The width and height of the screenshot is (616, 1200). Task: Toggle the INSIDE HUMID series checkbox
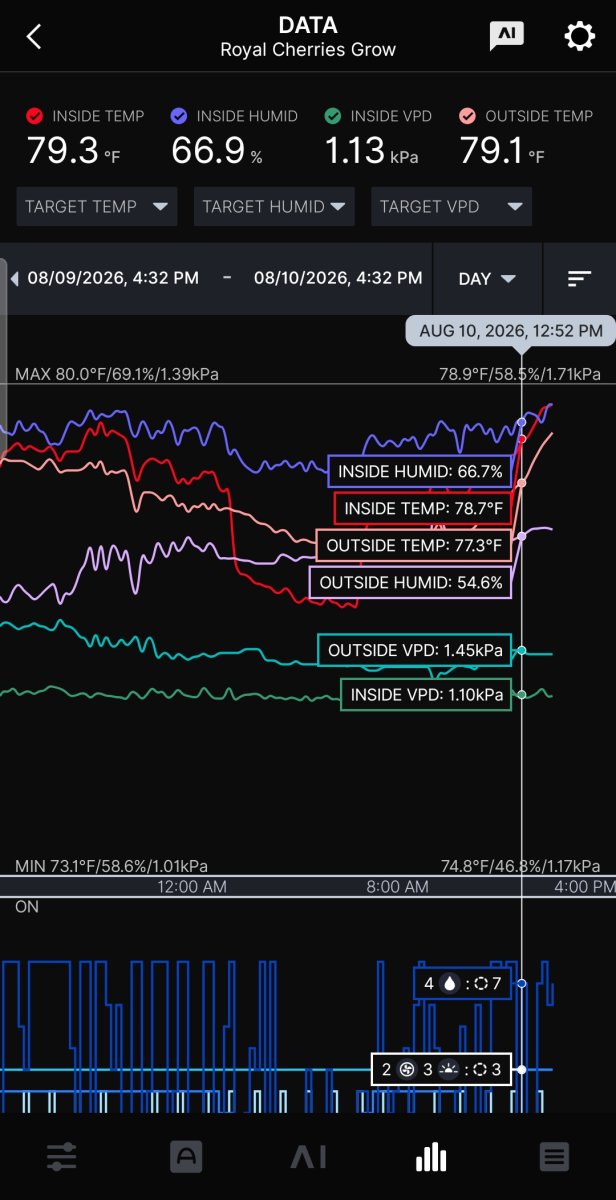tap(180, 116)
